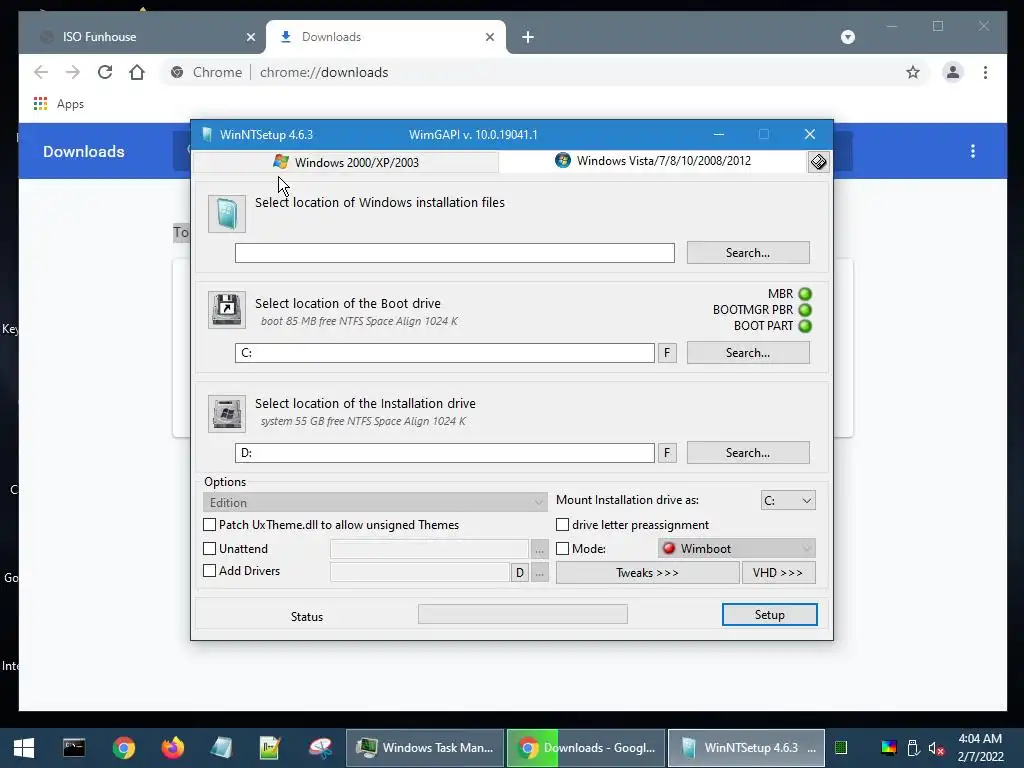Switch to the ISO Funhouse browser tab
Screen dimensions: 1024x768
point(142,37)
